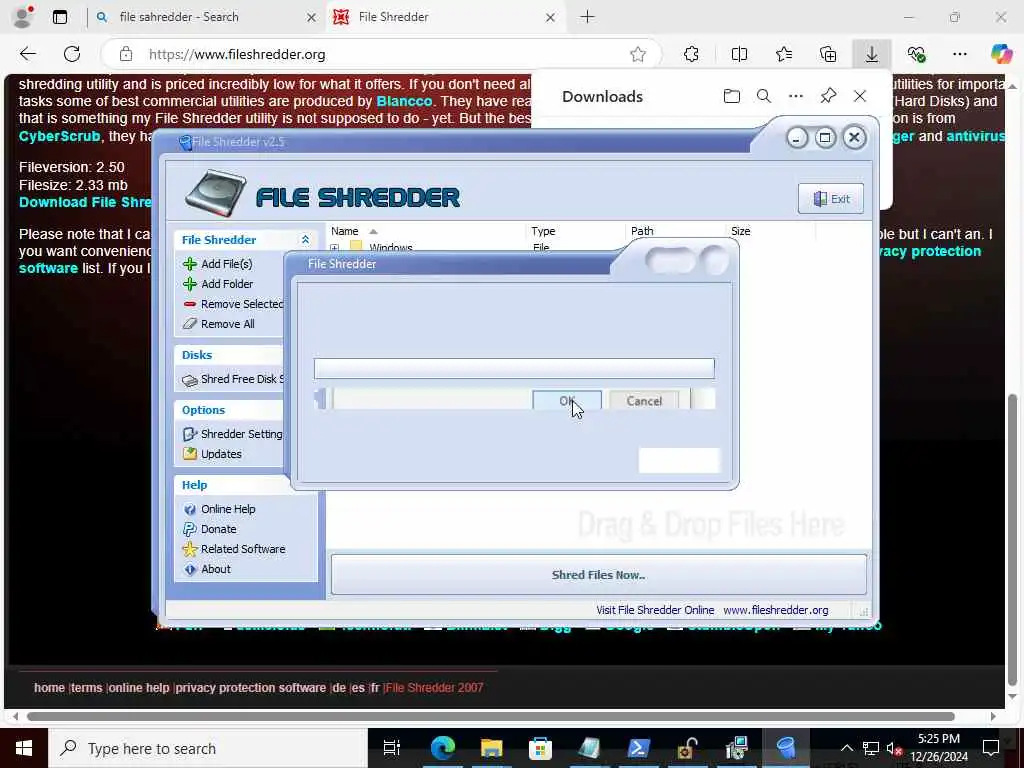Click taskbar search box
Screen dimensions: 1024x768
coord(208,748)
